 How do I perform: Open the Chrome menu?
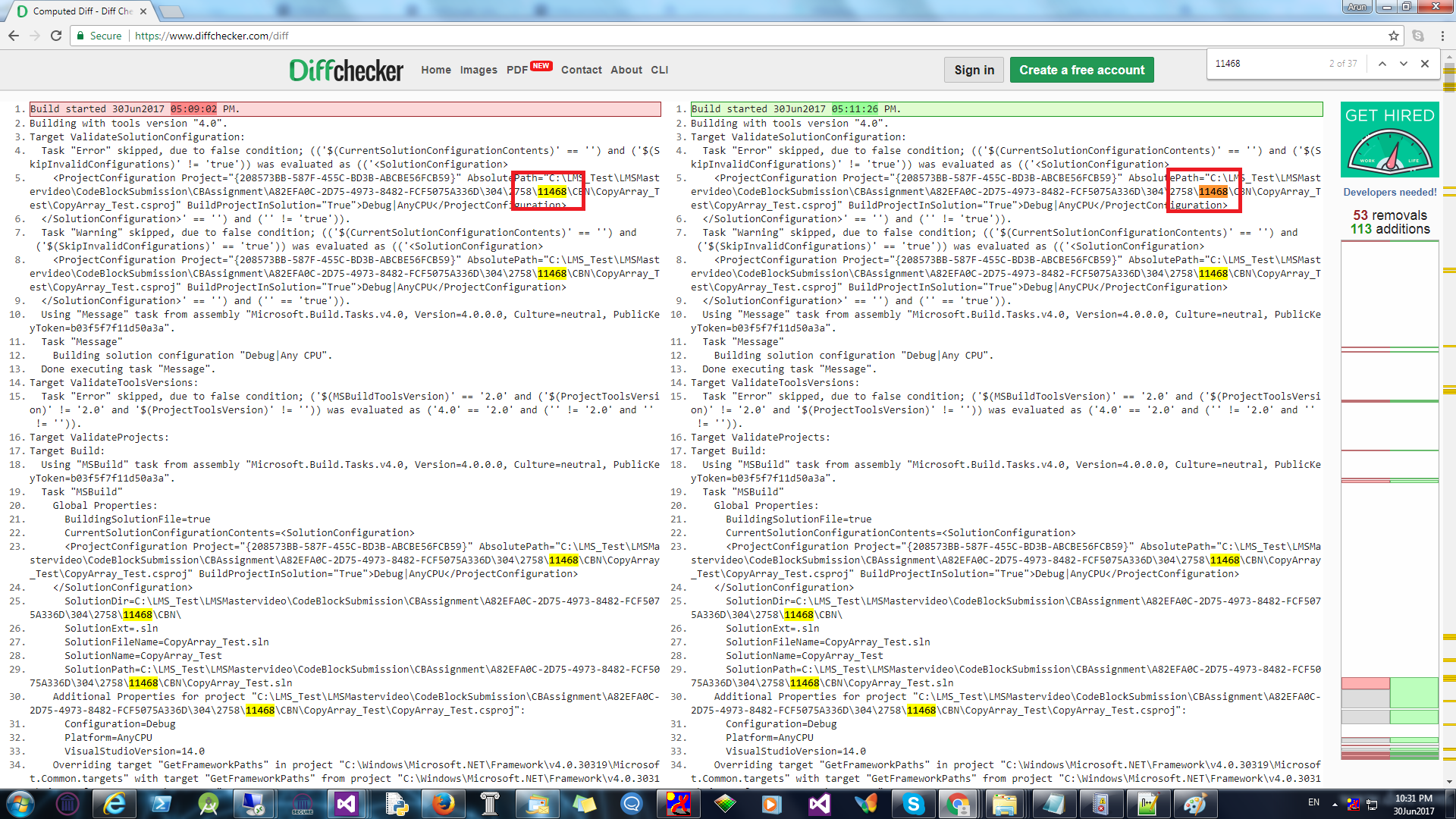click(x=1443, y=35)
